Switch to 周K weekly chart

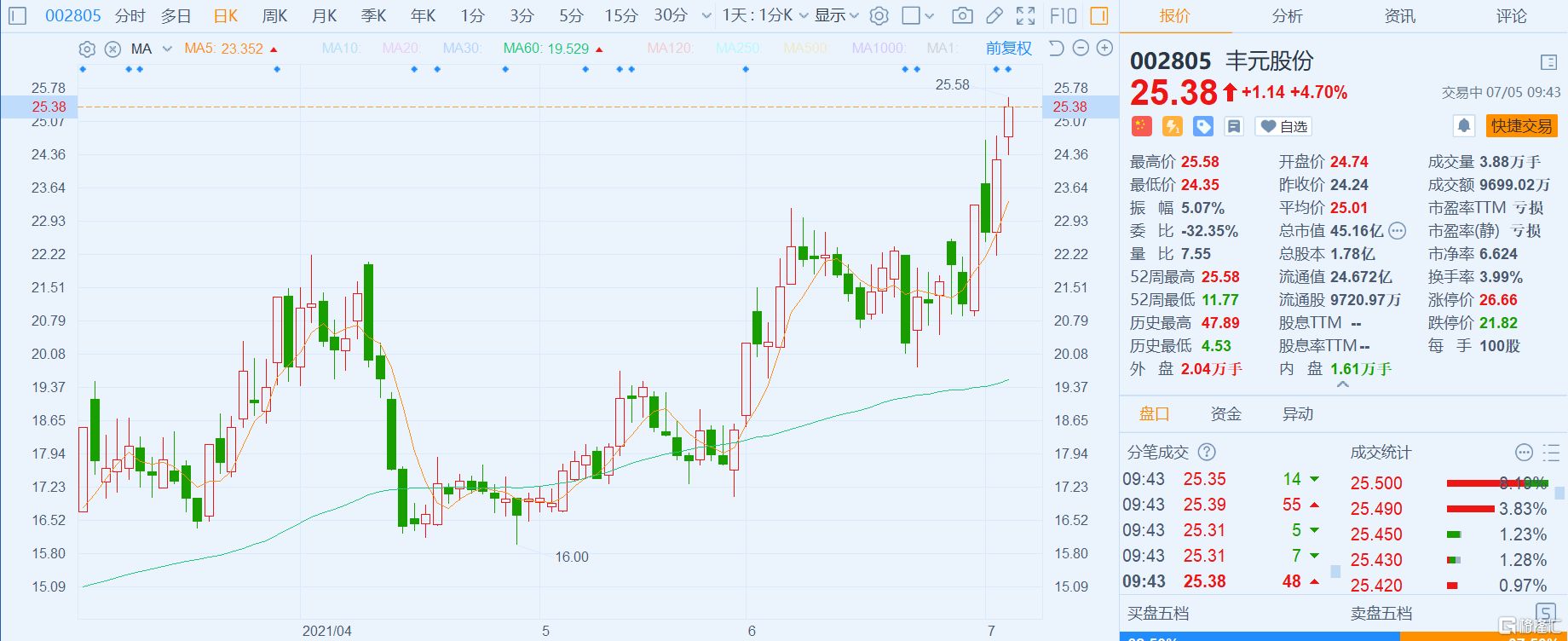274,15
